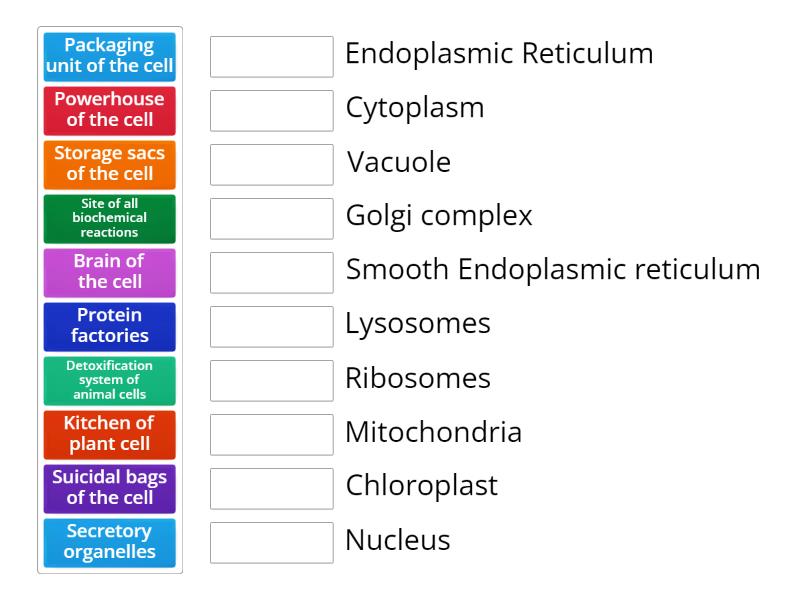Viewport: 800px width, 600px height.
Task: Select the "Kitchen of plant cell" tile
Action: [x=109, y=434]
